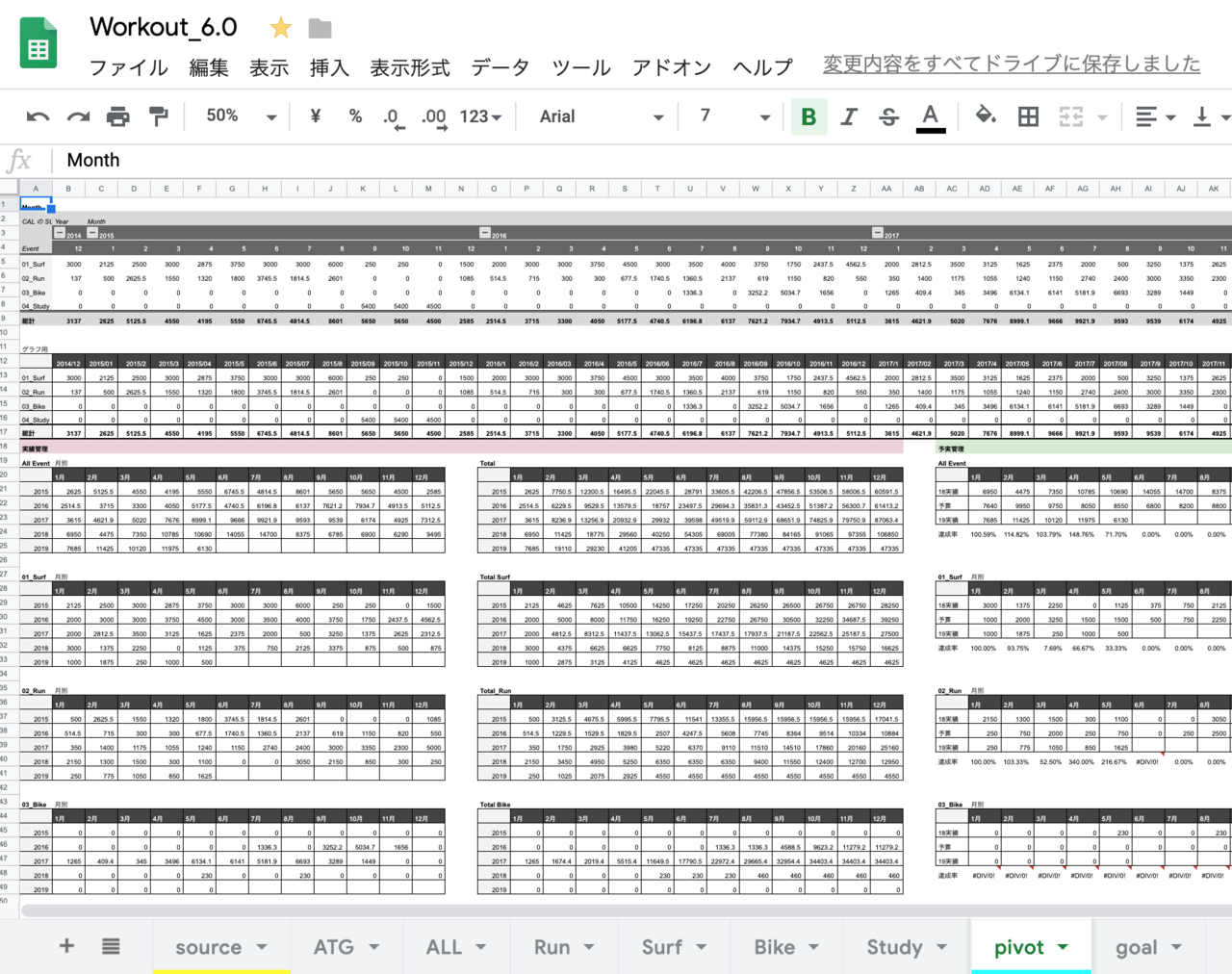1232x974 pixels.
Task: Open the 表示 menu
Action: pyautogui.click(x=269, y=67)
